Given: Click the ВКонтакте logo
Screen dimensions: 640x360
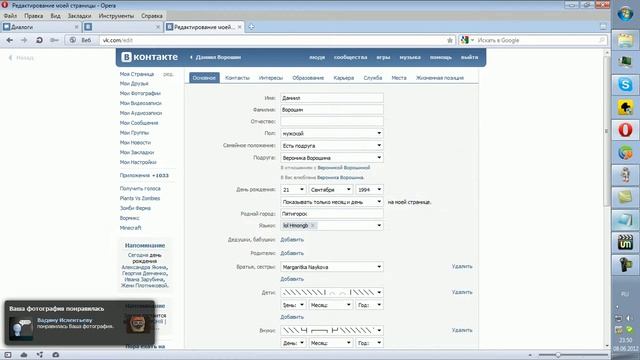Looking at the screenshot, I should pos(149,57).
